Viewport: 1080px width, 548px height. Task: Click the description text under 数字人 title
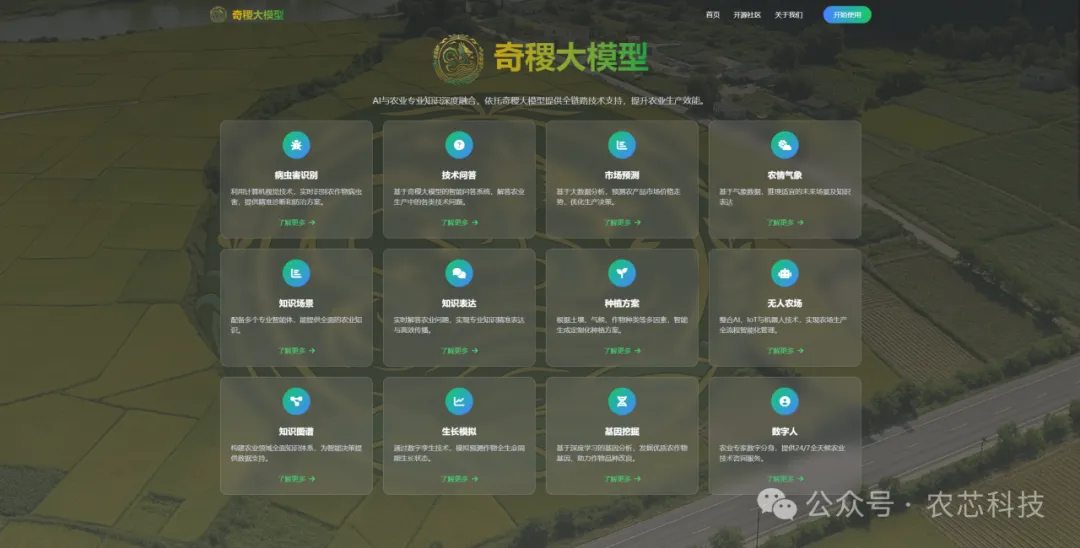click(782, 453)
